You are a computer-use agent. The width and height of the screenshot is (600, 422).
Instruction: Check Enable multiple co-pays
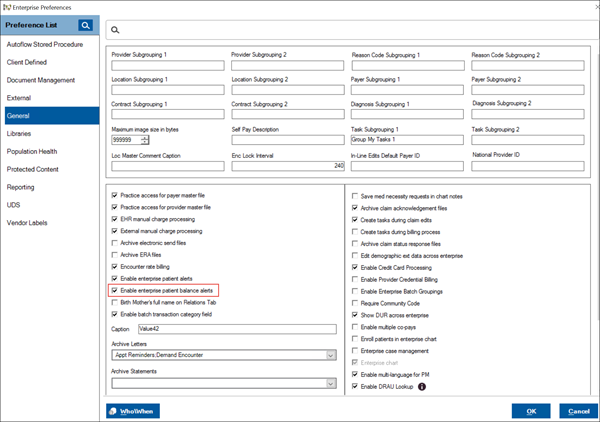(x=355, y=327)
